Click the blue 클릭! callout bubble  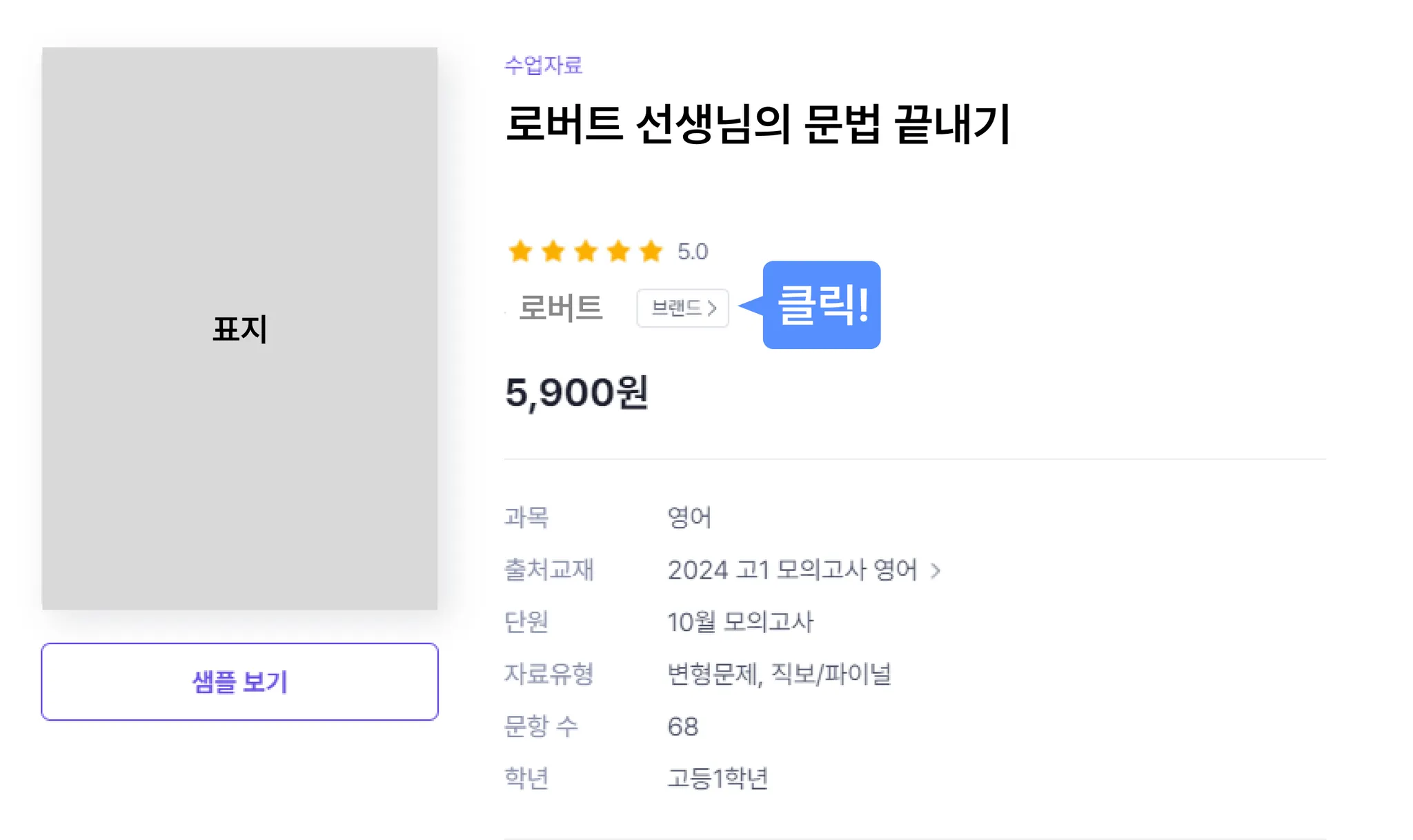(x=822, y=305)
